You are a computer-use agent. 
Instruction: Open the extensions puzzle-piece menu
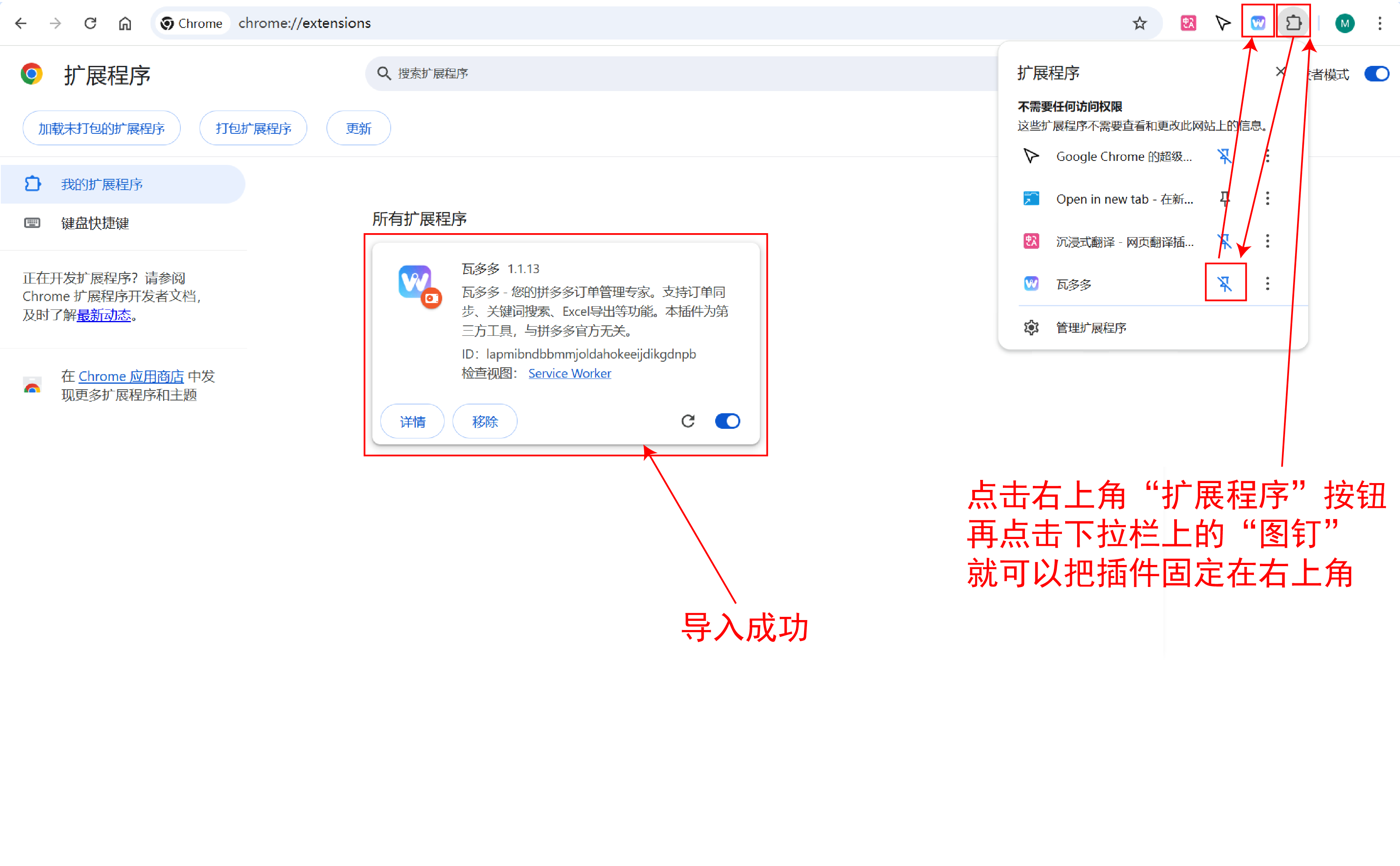pyautogui.click(x=1293, y=23)
